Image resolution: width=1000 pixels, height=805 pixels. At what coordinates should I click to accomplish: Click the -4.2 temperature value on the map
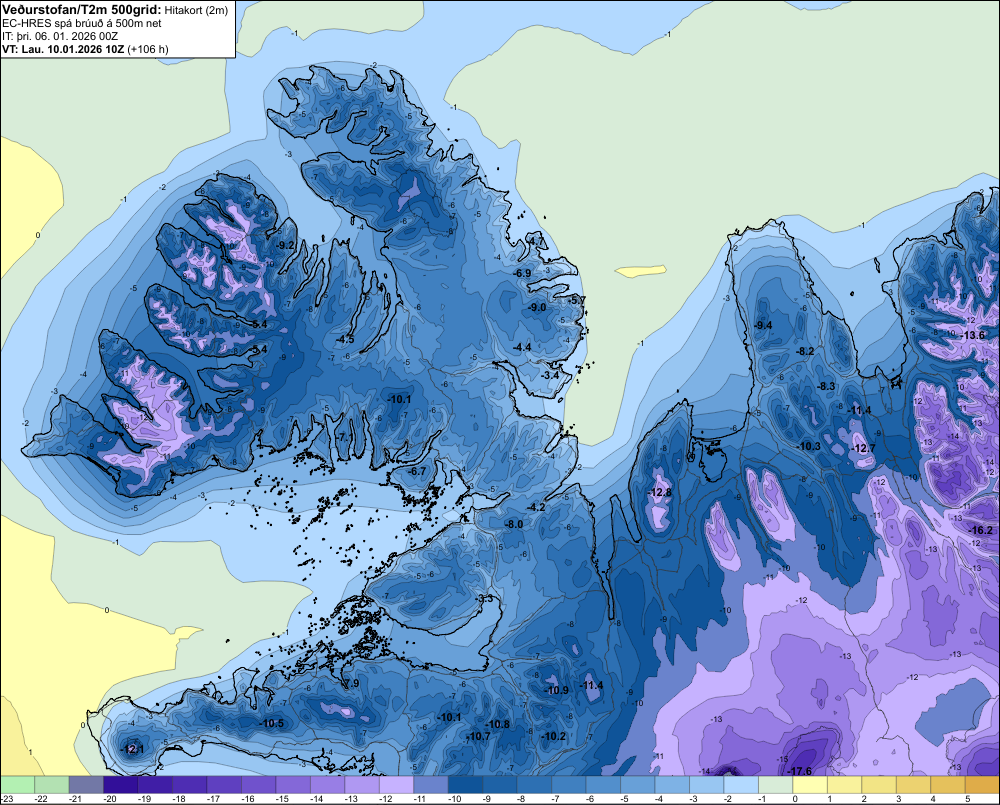click(x=536, y=507)
